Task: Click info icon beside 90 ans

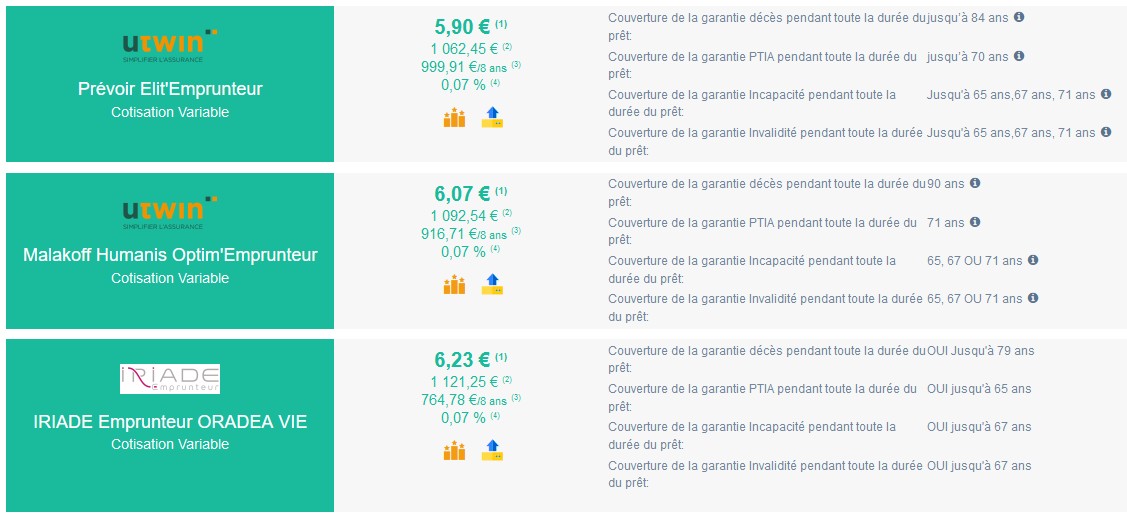Action: [x=975, y=183]
